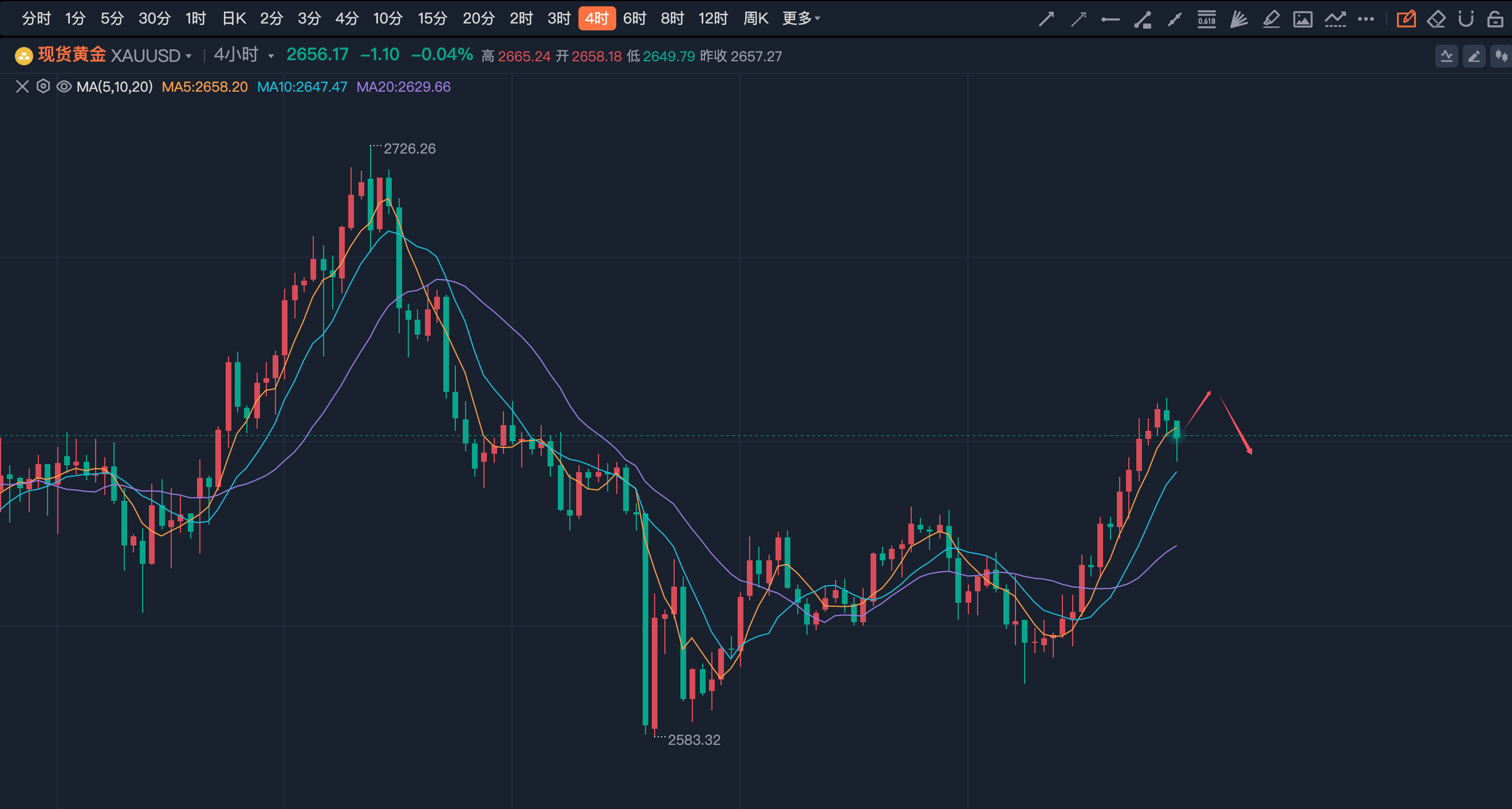
Task: Select the 20分 timeframe
Action: (x=478, y=19)
